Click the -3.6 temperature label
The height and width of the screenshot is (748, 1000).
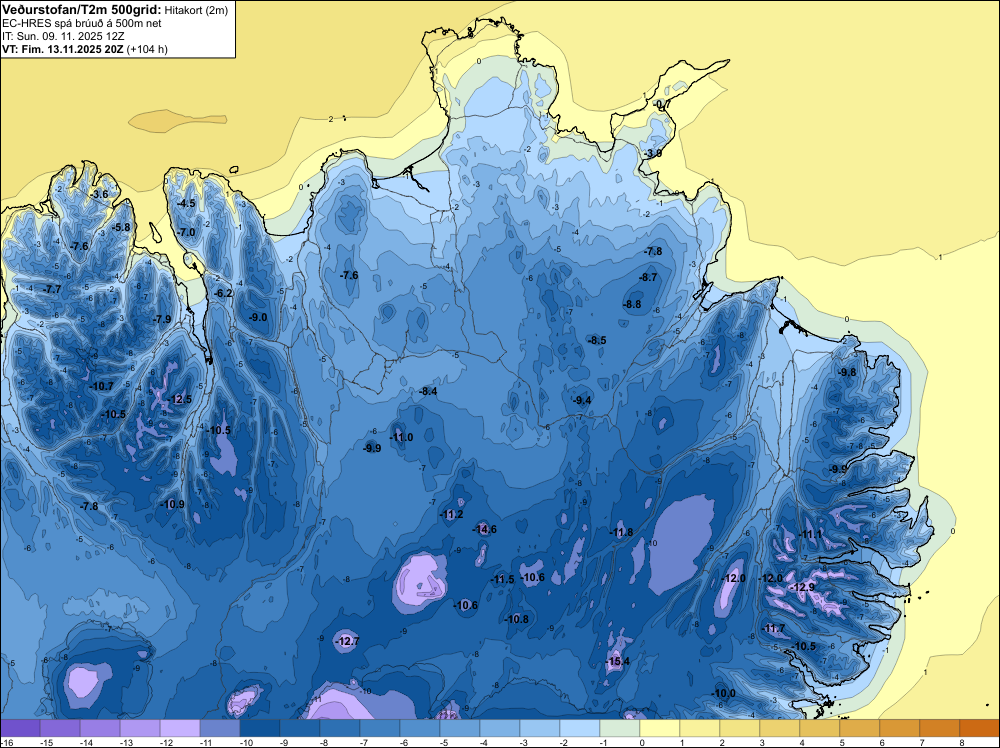tap(99, 194)
